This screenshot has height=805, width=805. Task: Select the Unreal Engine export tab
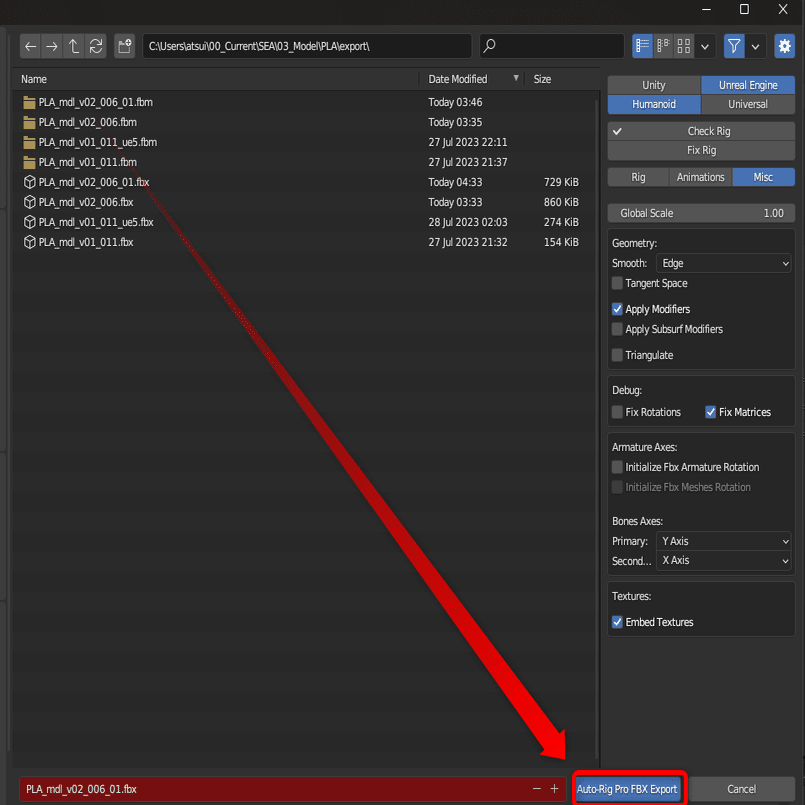tap(748, 85)
